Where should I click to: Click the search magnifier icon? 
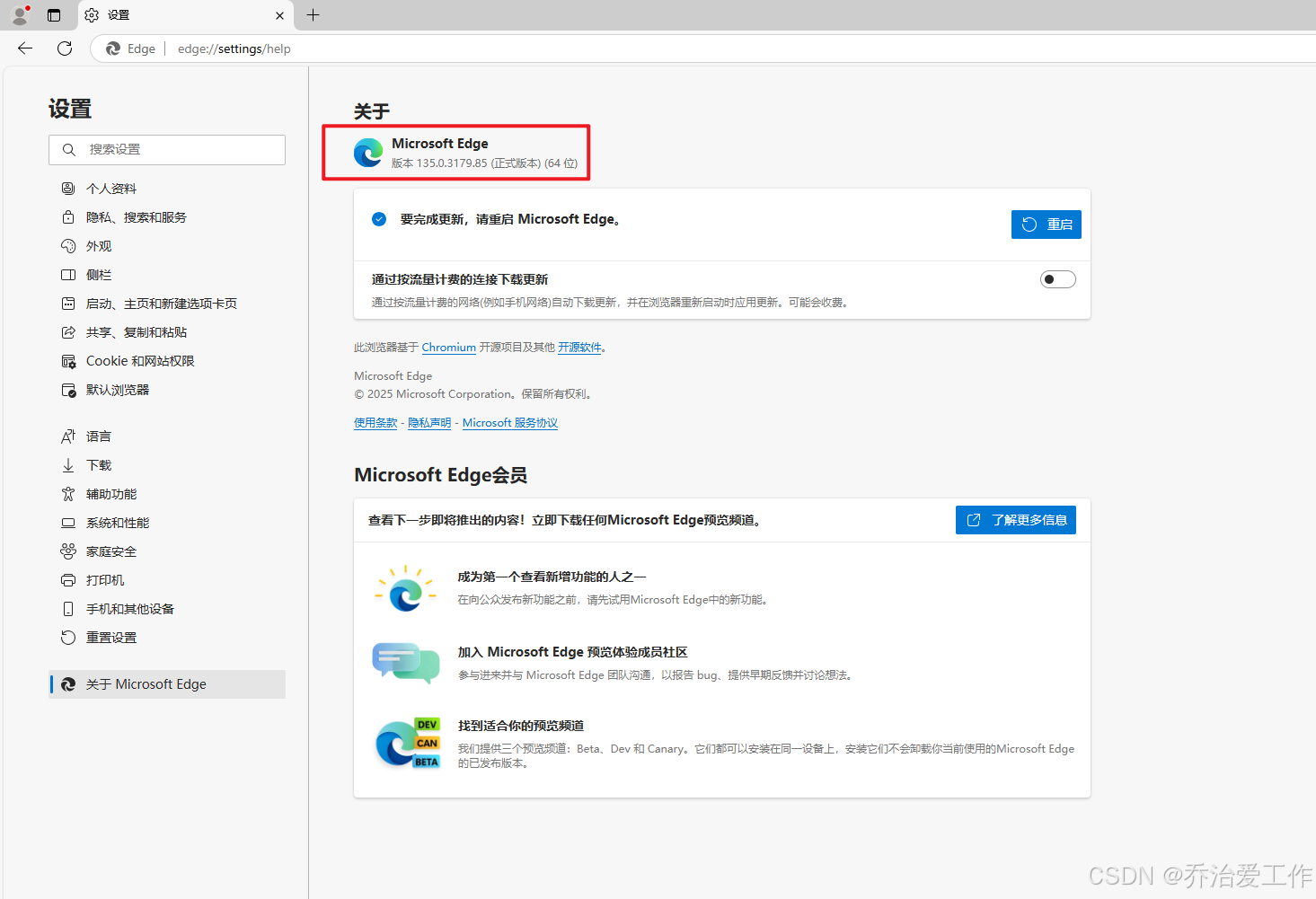[x=68, y=150]
